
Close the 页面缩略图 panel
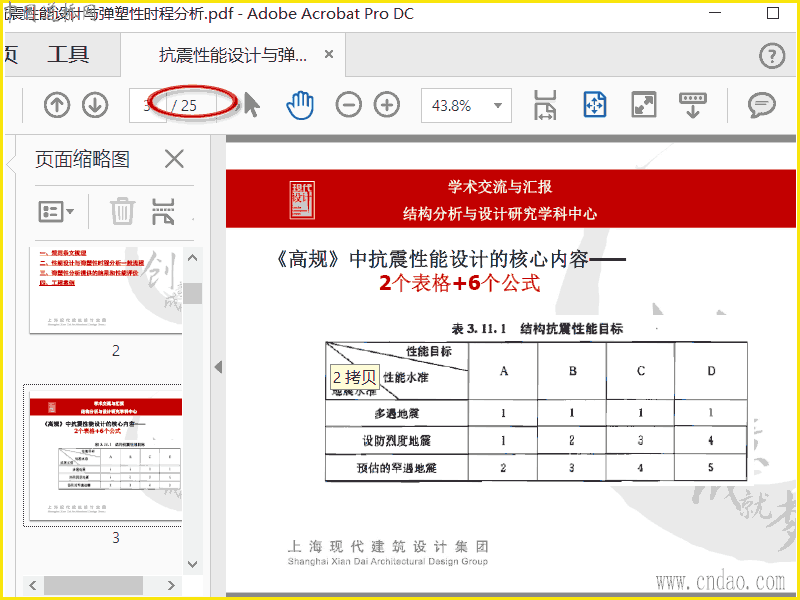coord(174,159)
